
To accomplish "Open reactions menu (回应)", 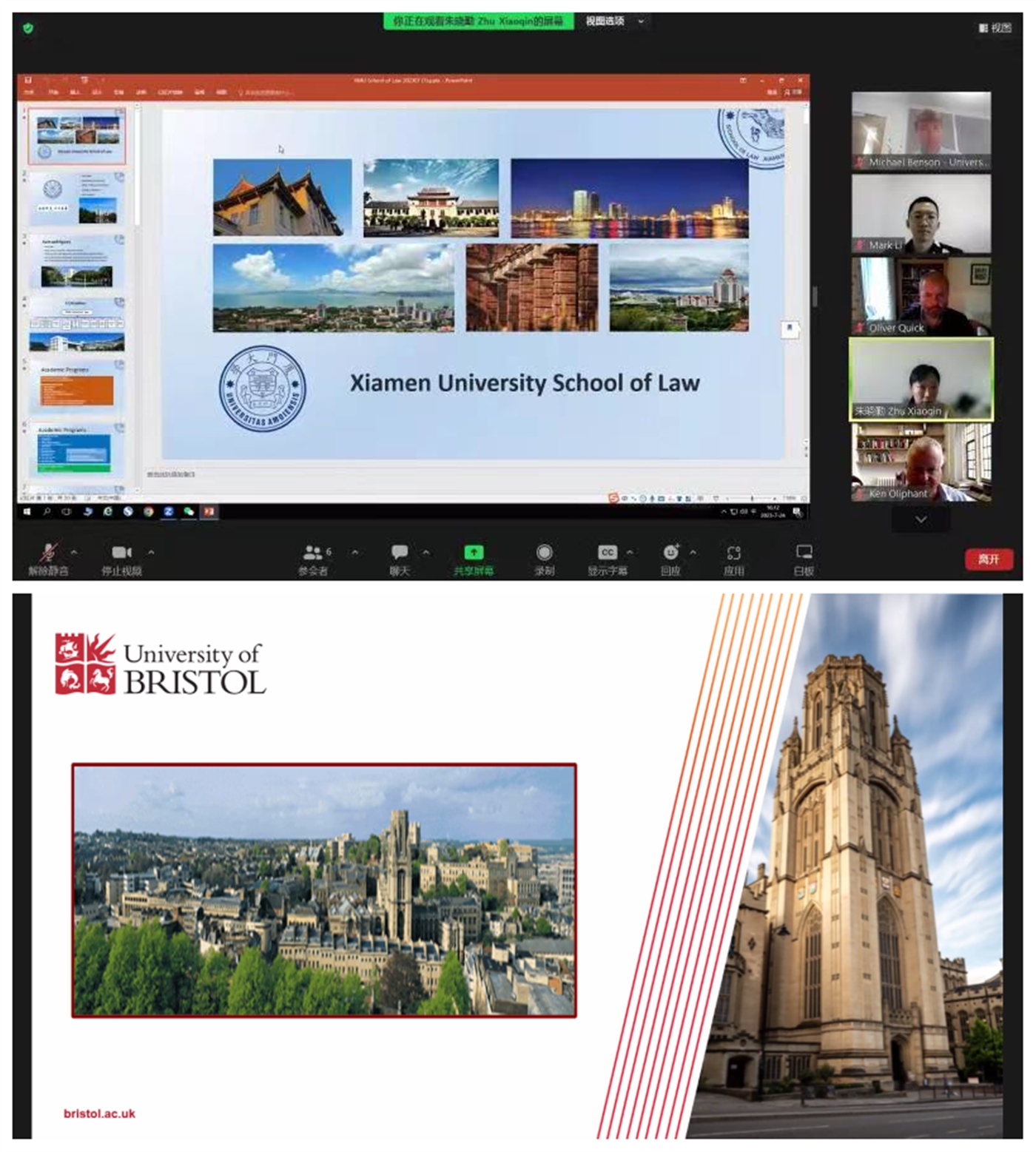I will pos(670,559).
